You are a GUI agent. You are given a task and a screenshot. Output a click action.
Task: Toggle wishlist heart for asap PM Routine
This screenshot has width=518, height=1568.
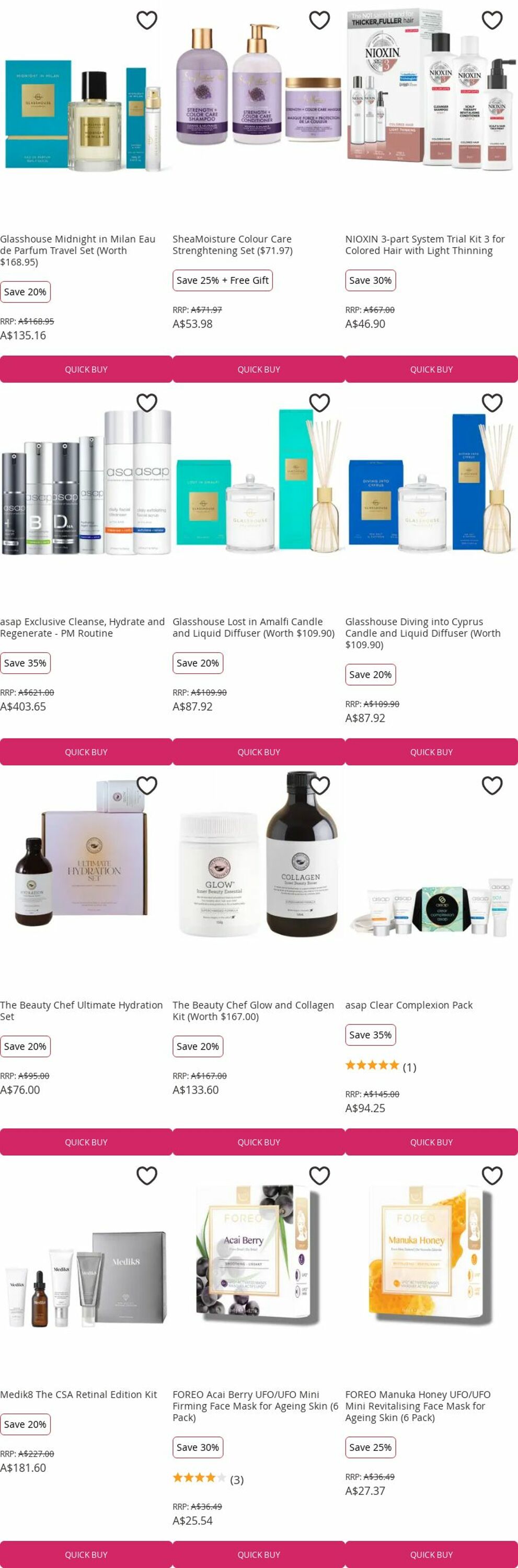tap(147, 402)
